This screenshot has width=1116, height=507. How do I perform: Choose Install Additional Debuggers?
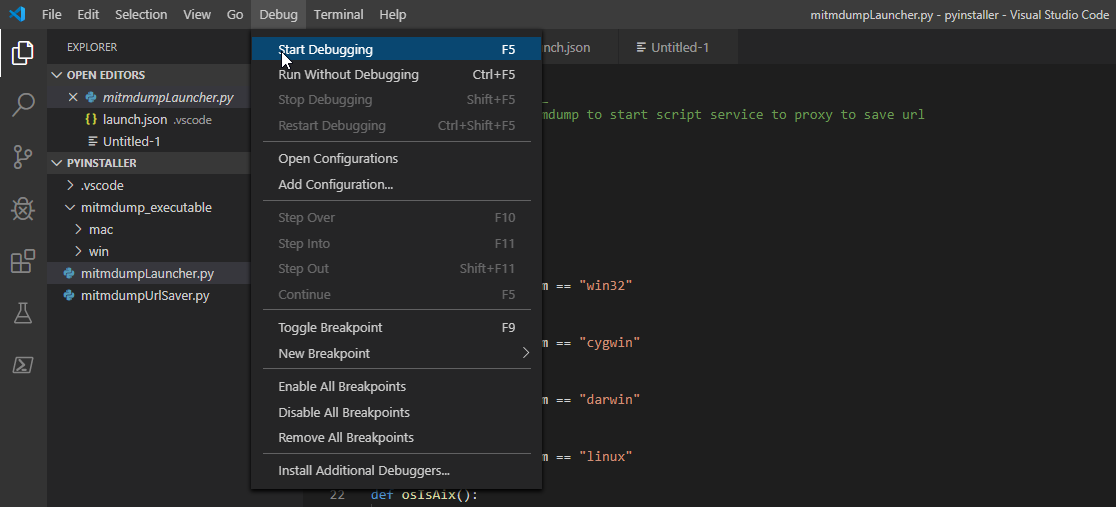(x=364, y=470)
